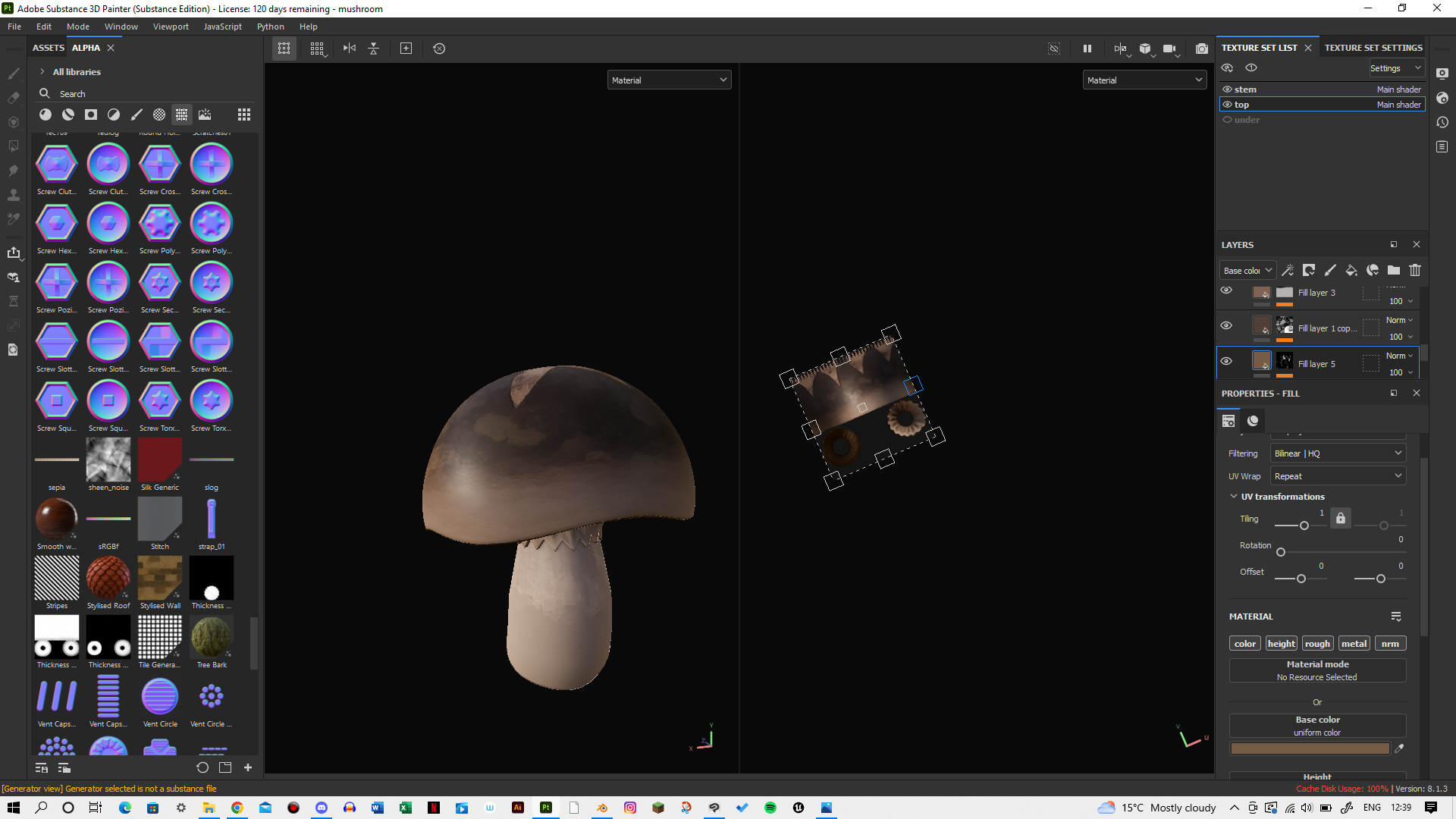This screenshot has width=1456, height=819.
Task: Toggle the metal channel button
Action: pos(1354,644)
